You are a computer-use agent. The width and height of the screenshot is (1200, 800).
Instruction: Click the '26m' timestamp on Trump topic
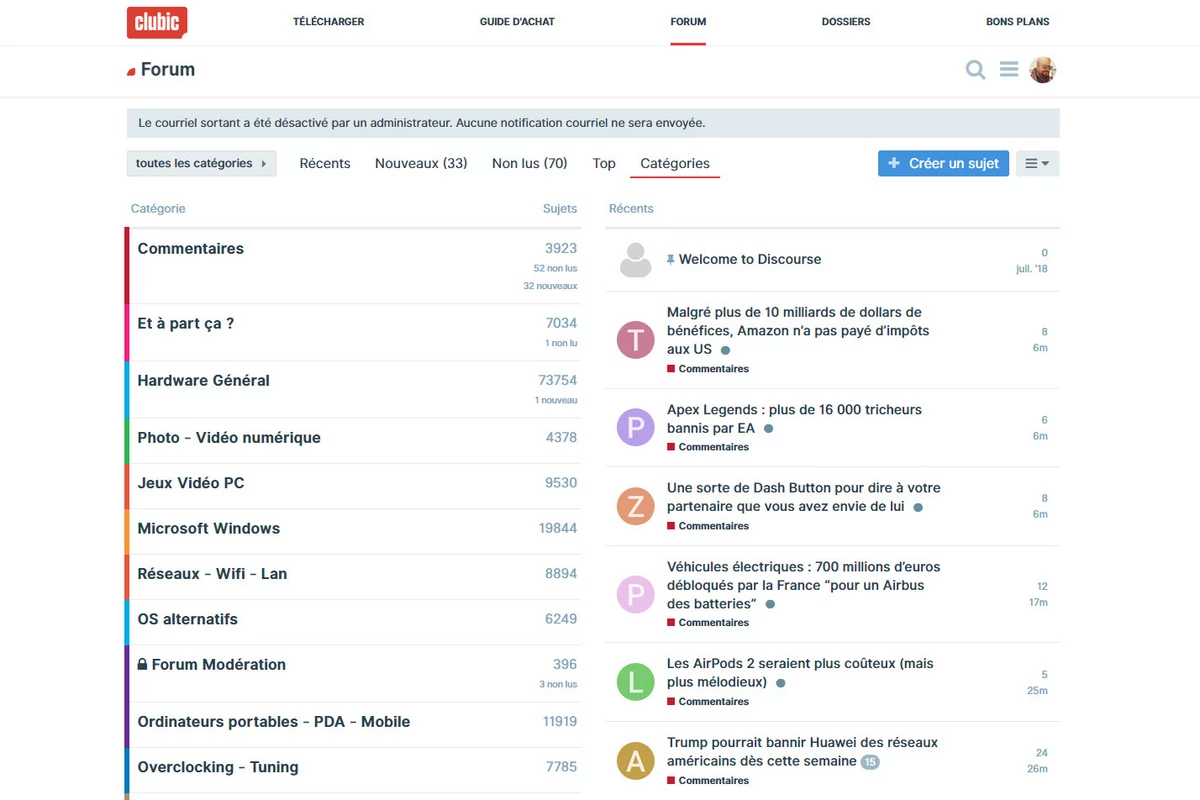[x=1037, y=770]
